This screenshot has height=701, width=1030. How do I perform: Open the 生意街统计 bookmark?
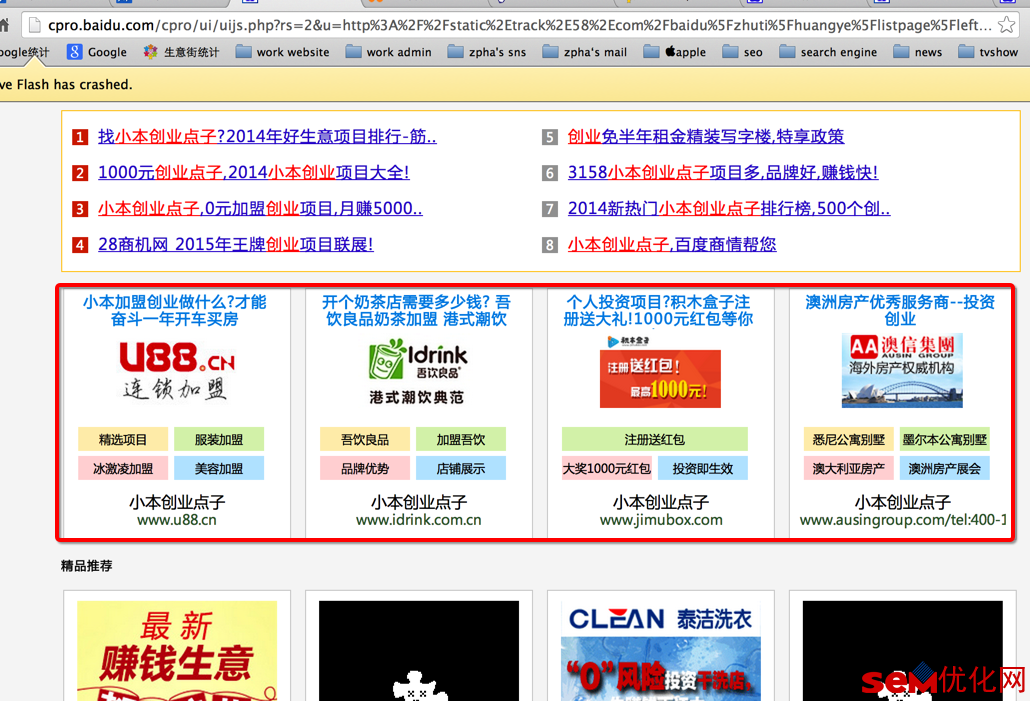[181, 52]
